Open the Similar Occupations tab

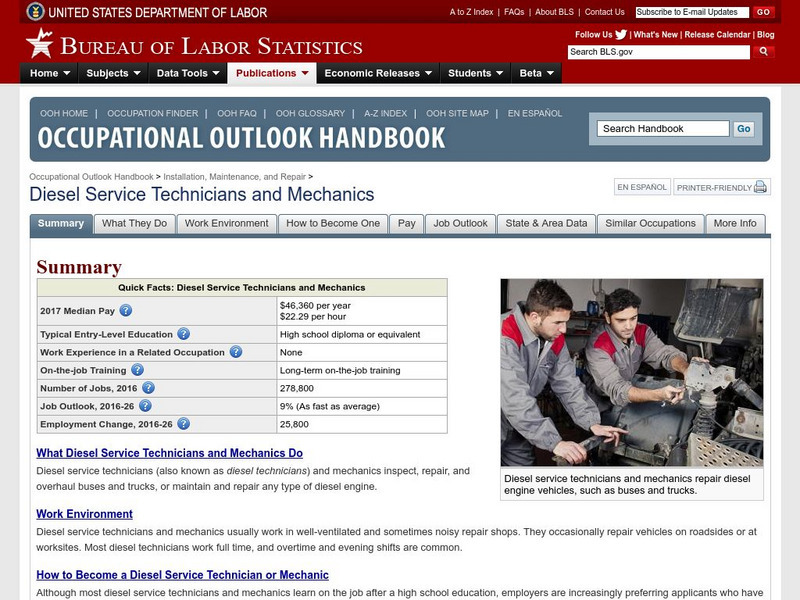pyautogui.click(x=650, y=223)
